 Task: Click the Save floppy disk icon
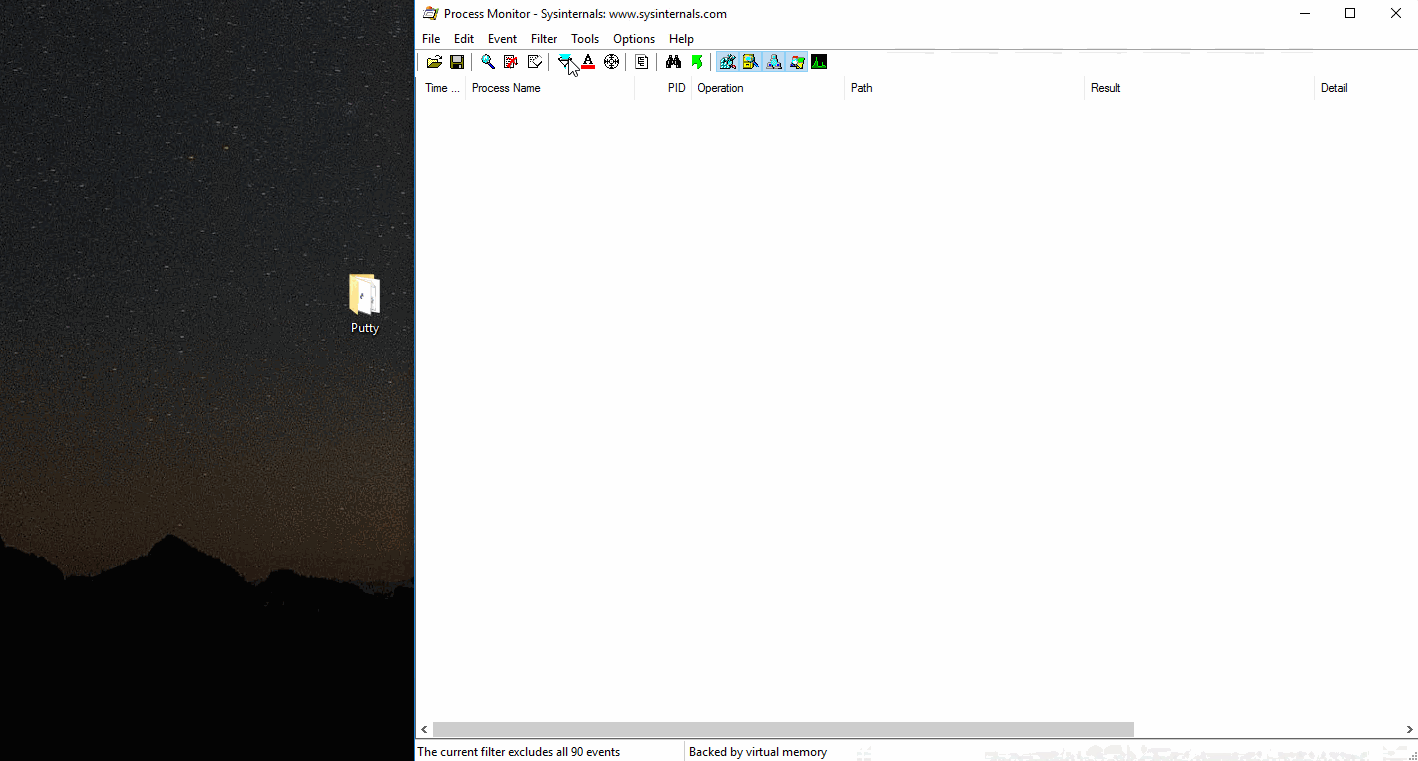457,62
